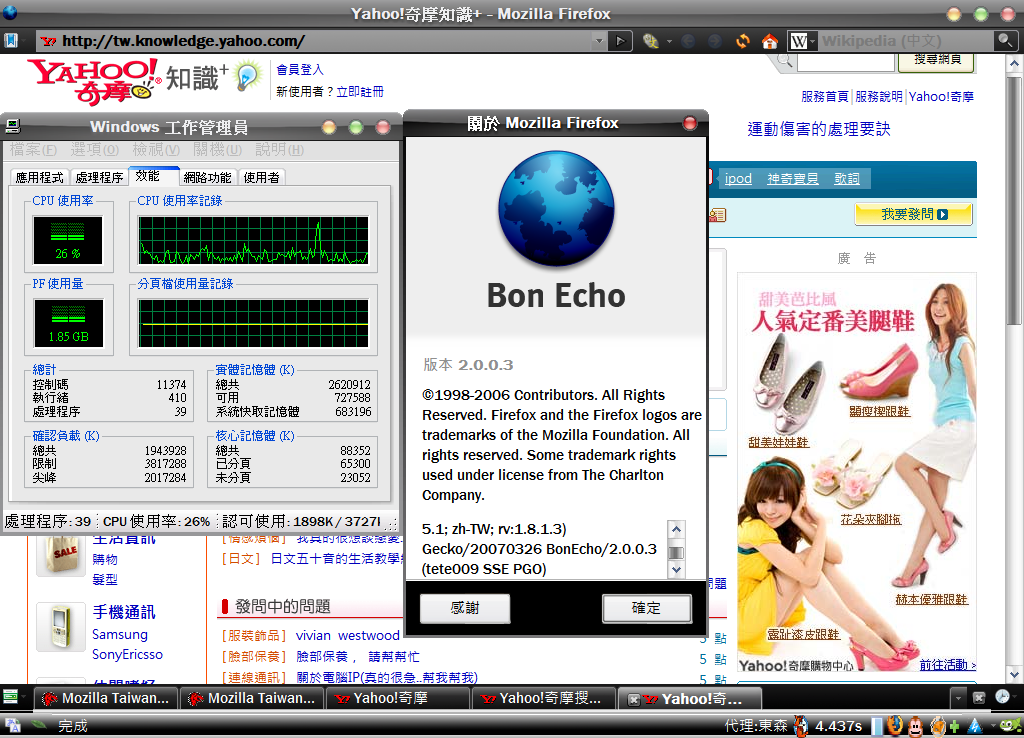Click the 會員登入 login link

coord(300,70)
